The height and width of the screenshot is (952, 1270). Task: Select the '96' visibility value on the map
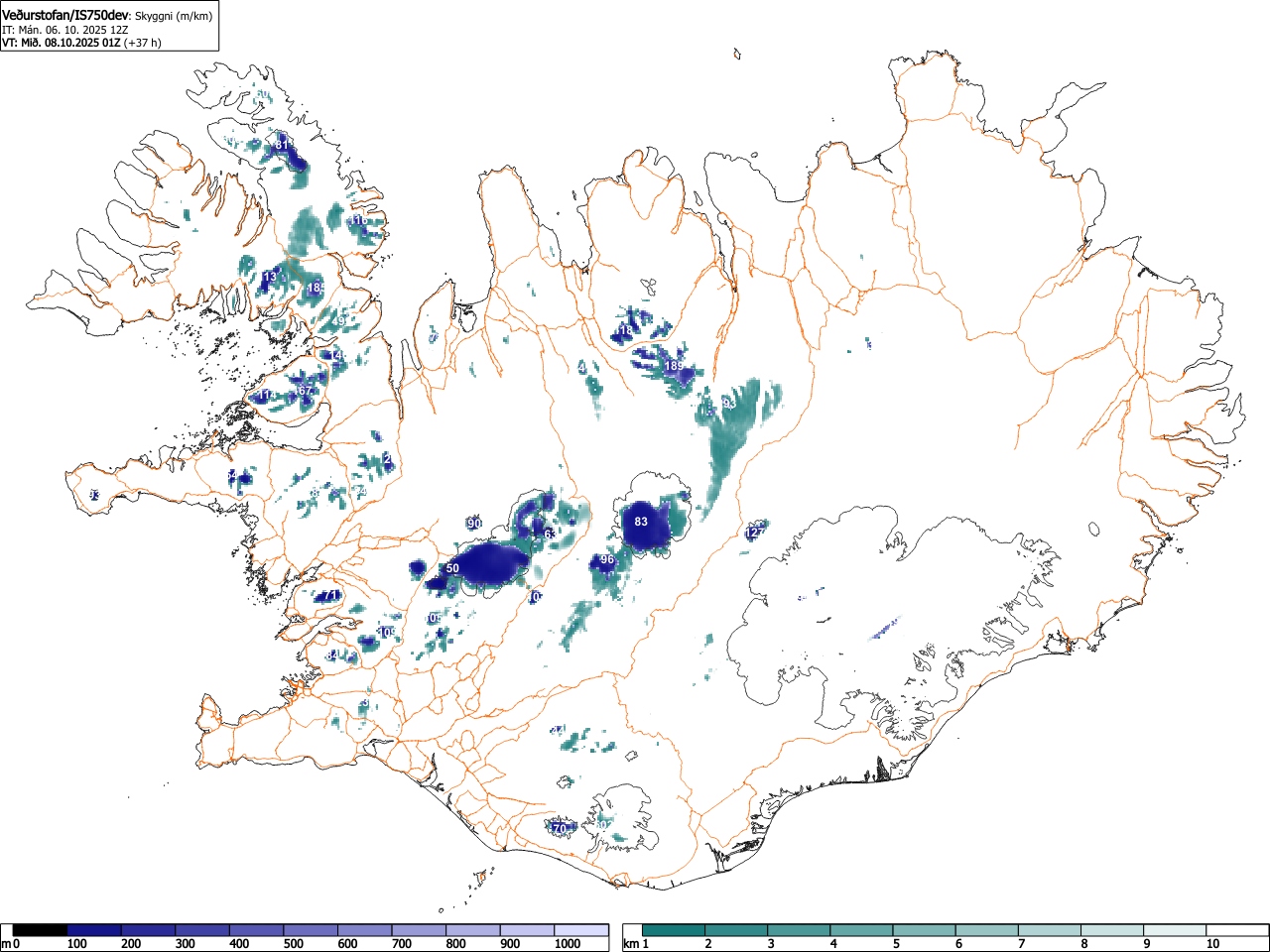tap(607, 560)
